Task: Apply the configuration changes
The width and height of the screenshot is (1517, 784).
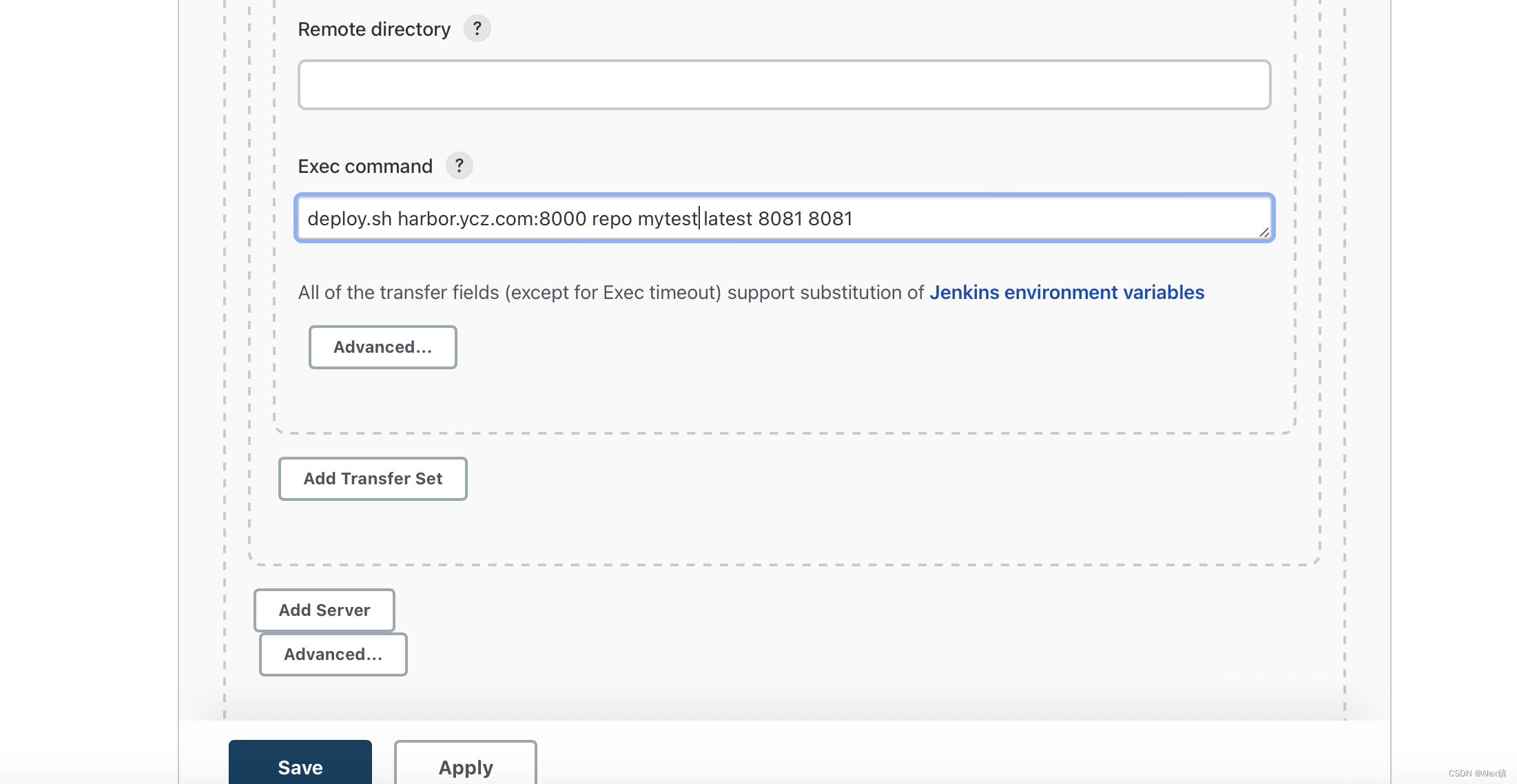Action: (x=465, y=766)
